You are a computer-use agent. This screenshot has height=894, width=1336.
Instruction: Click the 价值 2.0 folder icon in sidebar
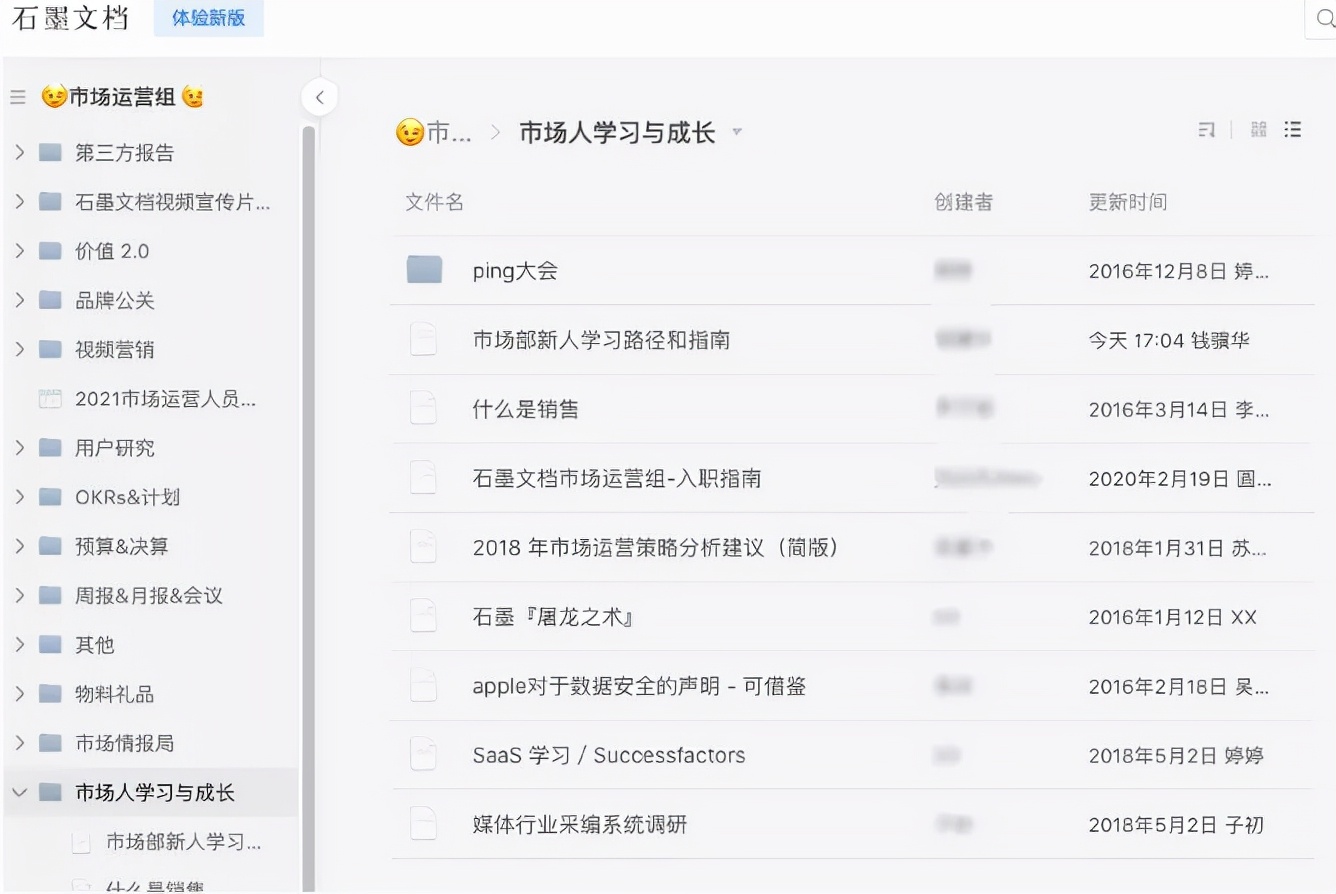coord(50,251)
